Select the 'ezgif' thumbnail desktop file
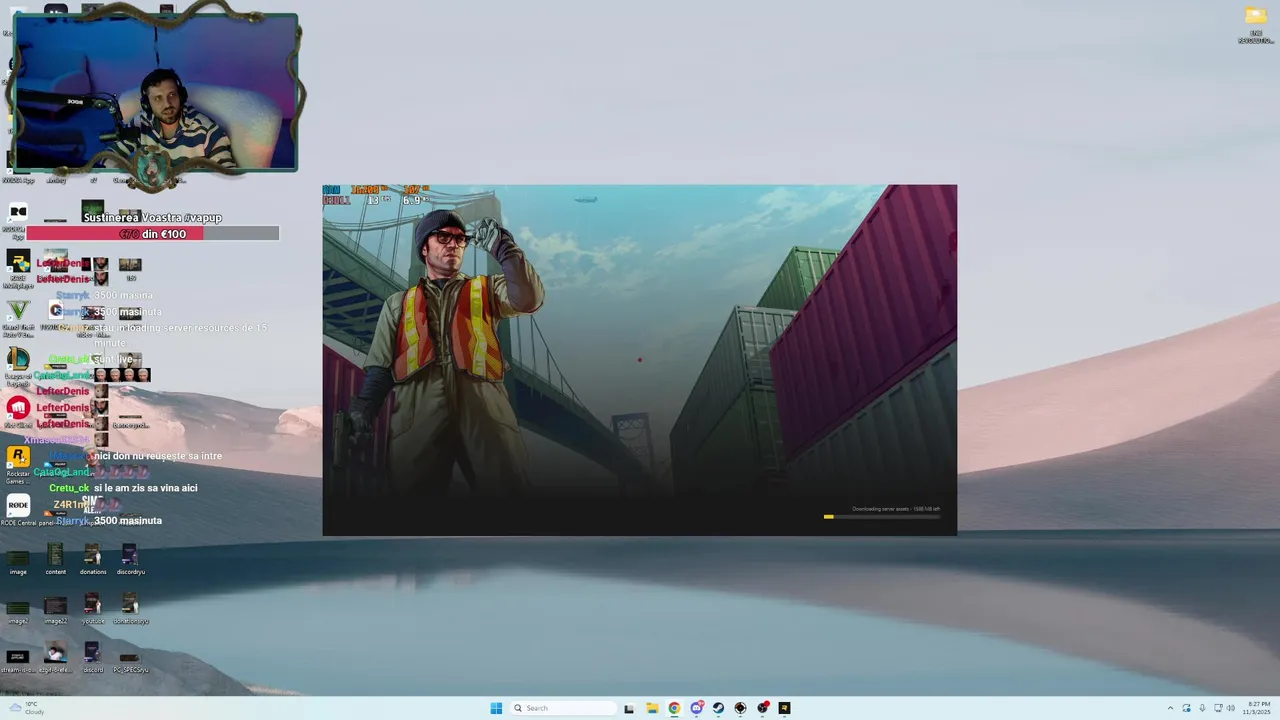 tap(55, 658)
